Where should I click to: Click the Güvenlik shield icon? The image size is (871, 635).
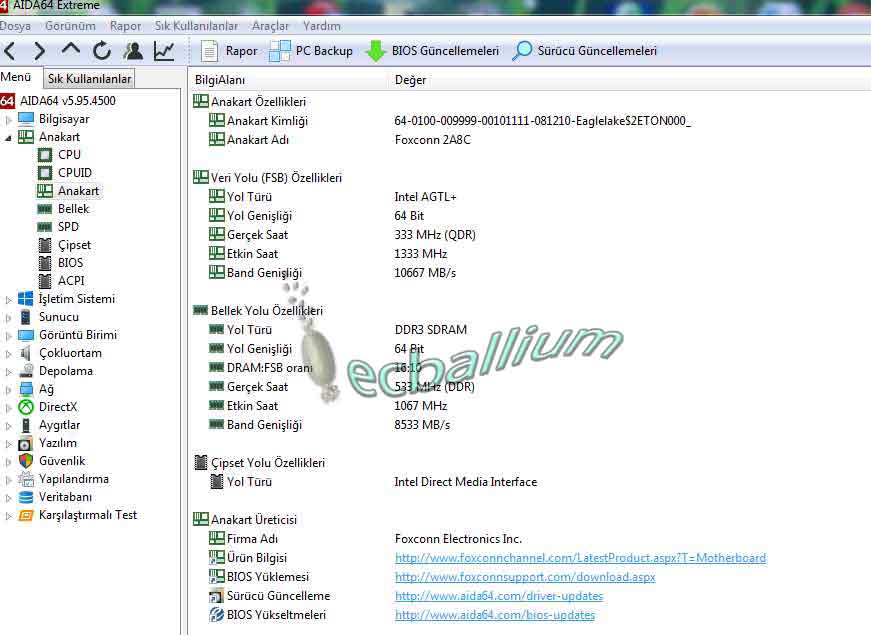[x=26, y=461]
